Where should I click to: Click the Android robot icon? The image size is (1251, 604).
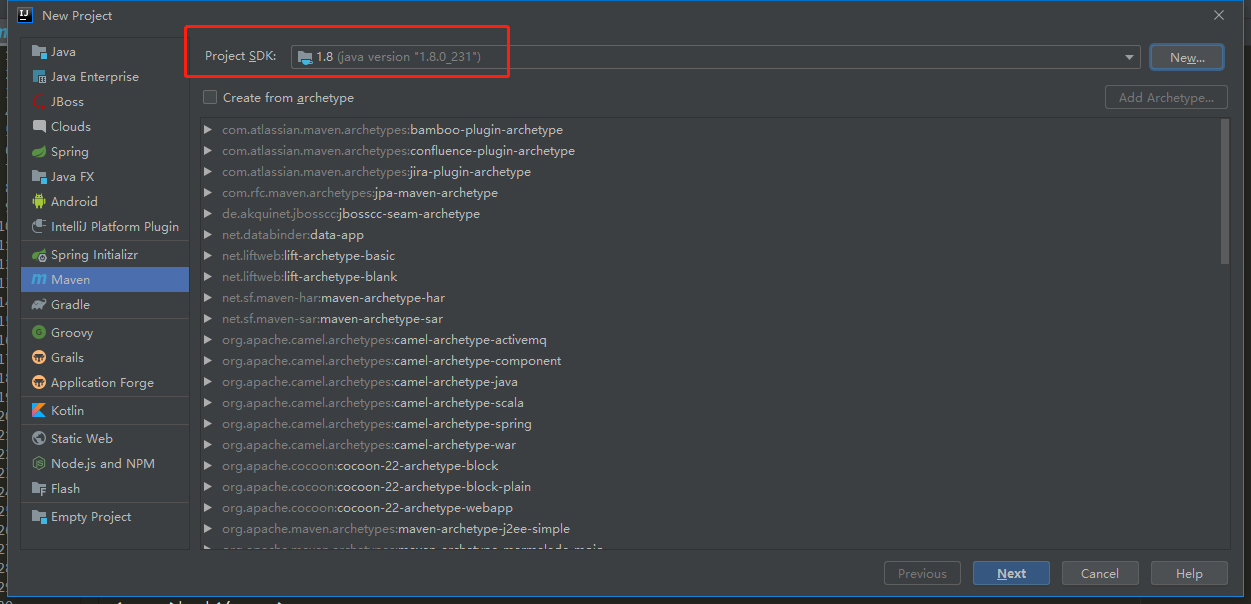tap(39, 202)
